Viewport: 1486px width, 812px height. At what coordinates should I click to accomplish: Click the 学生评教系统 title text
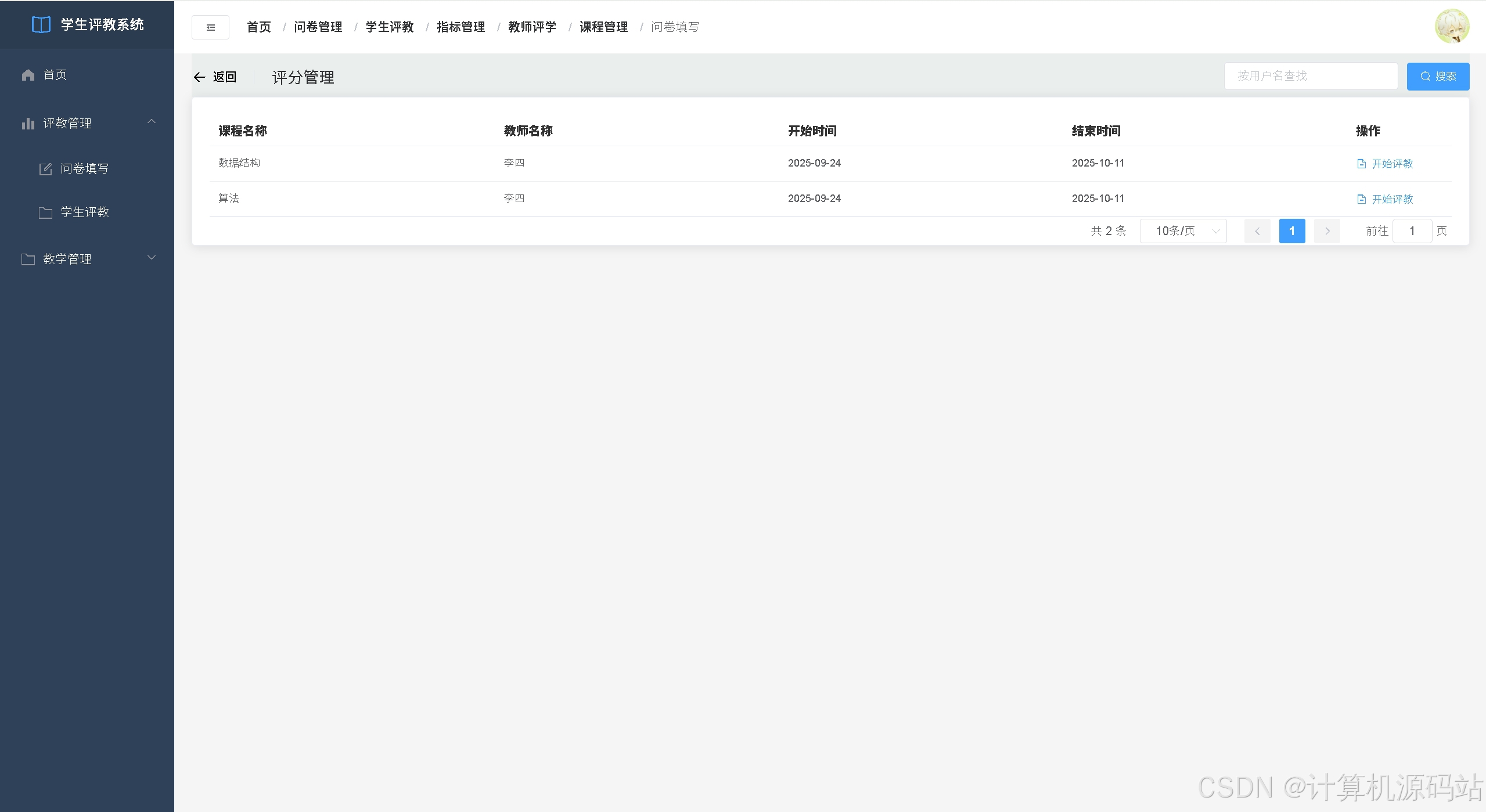click(x=102, y=25)
